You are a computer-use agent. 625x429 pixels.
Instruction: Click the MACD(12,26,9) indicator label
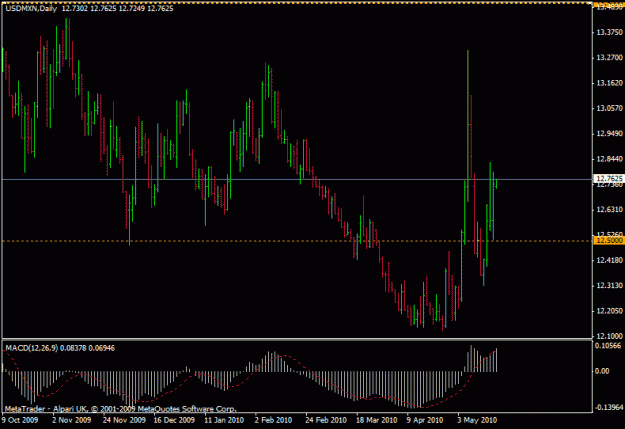point(31,348)
